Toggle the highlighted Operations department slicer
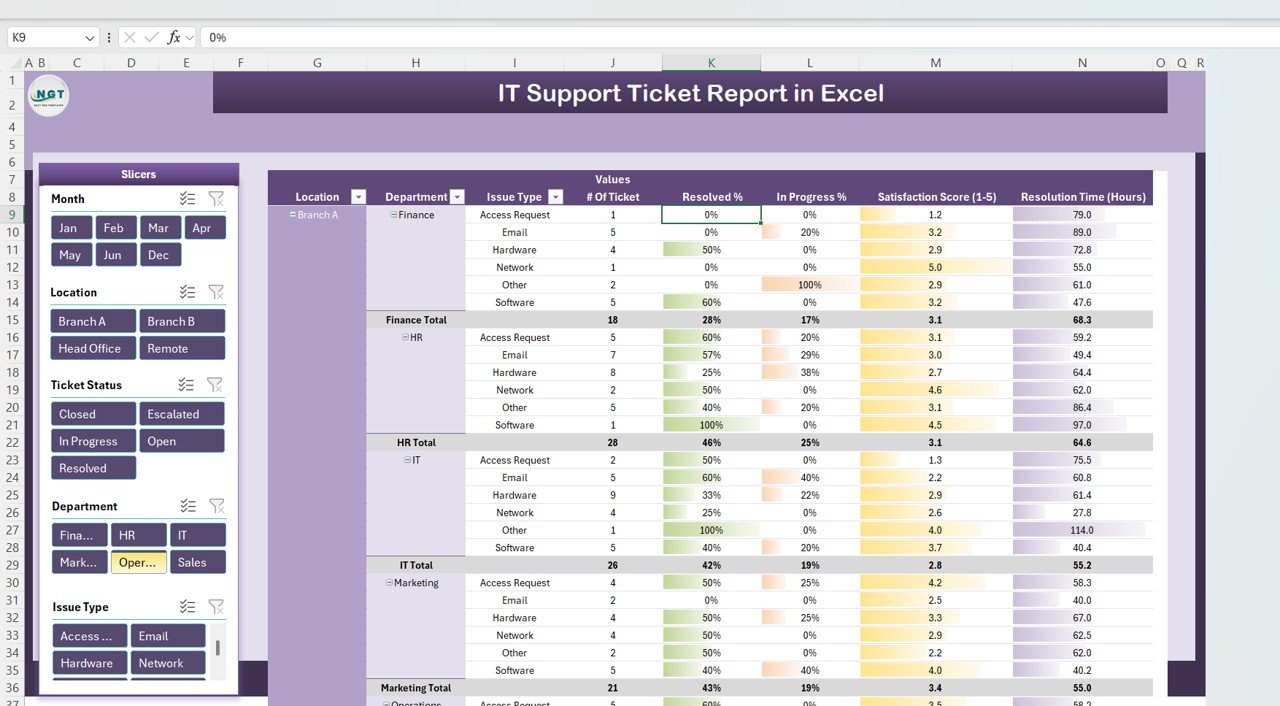The width and height of the screenshot is (1280, 706). coord(138,562)
